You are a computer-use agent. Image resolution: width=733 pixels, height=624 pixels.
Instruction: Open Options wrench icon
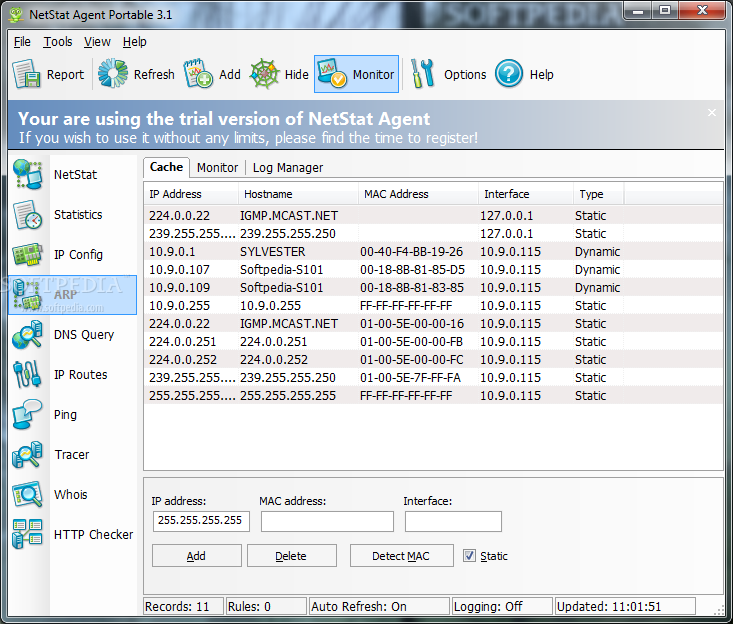[x=423, y=73]
